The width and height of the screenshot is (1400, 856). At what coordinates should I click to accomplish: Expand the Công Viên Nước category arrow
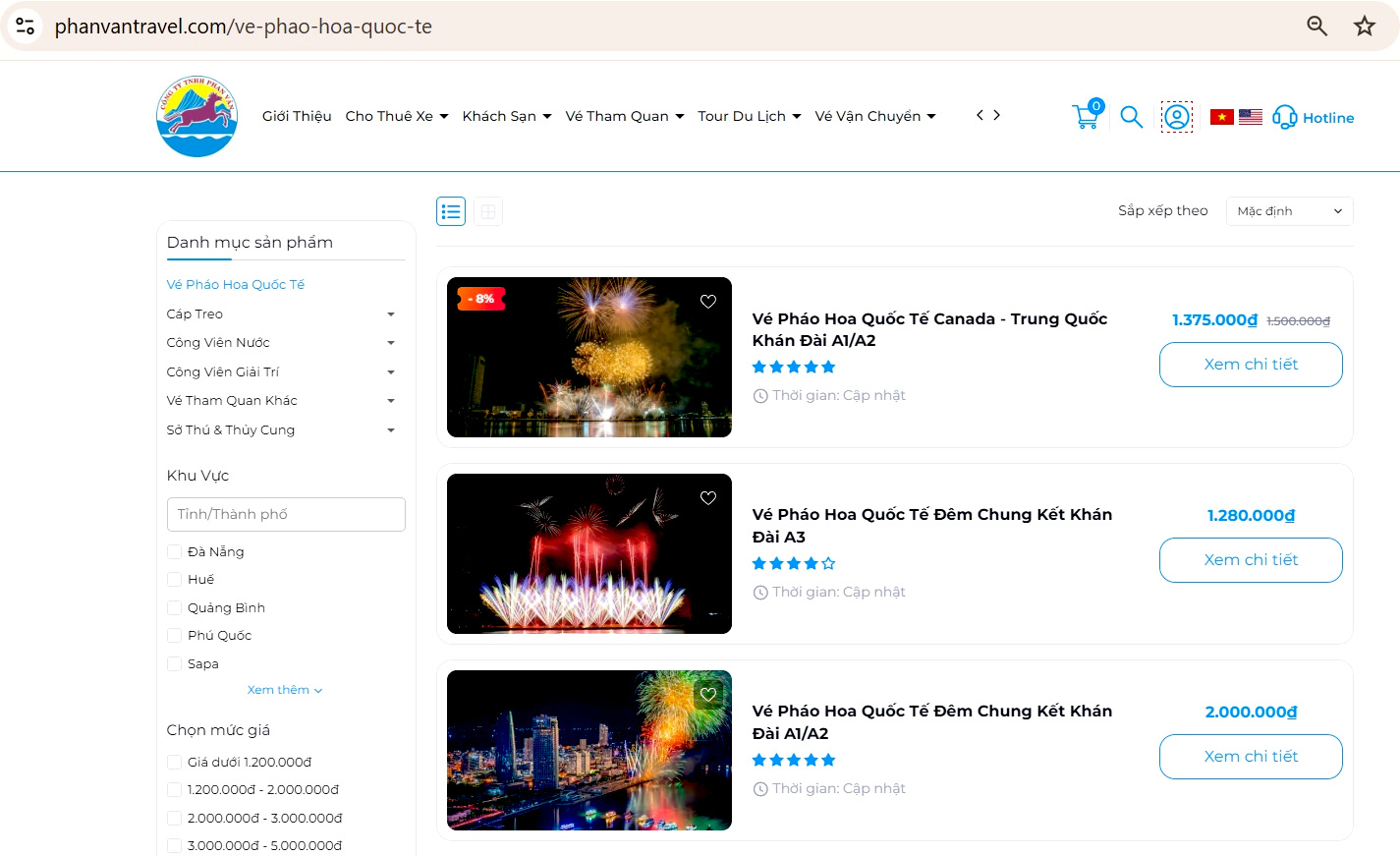(391, 343)
